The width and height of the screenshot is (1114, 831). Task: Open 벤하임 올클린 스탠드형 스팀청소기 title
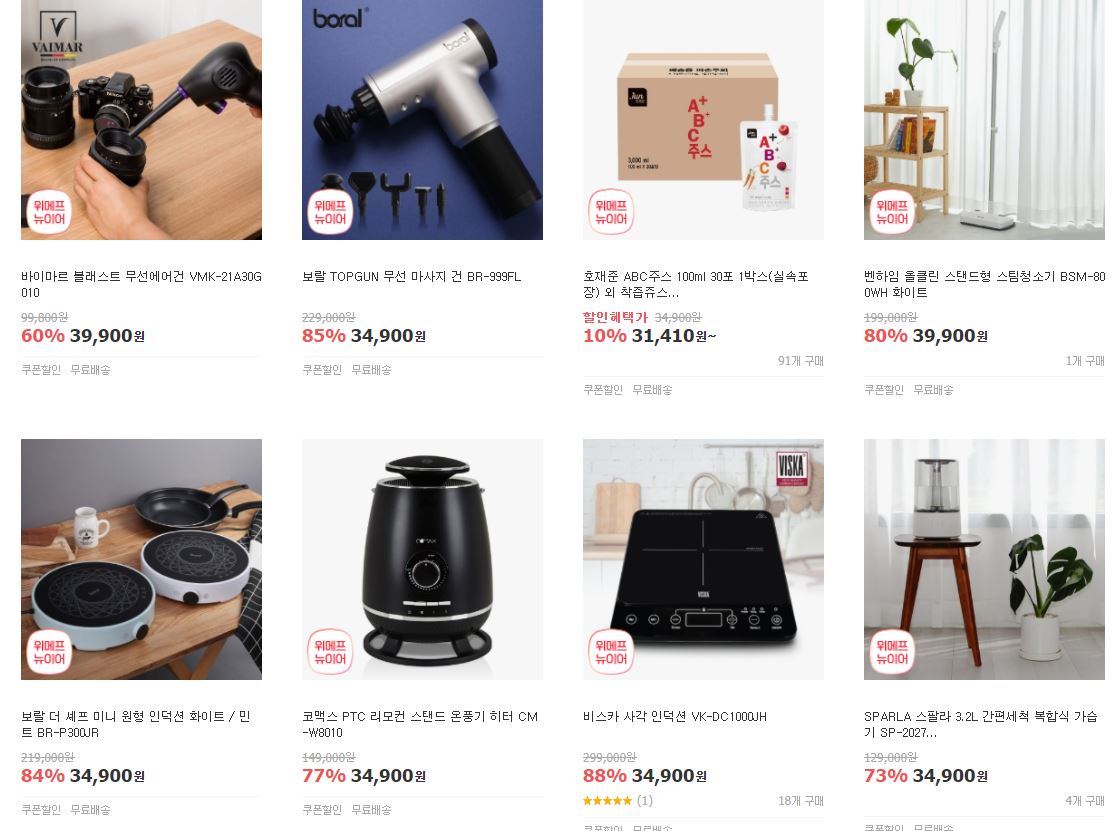click(x=984, y=284)
